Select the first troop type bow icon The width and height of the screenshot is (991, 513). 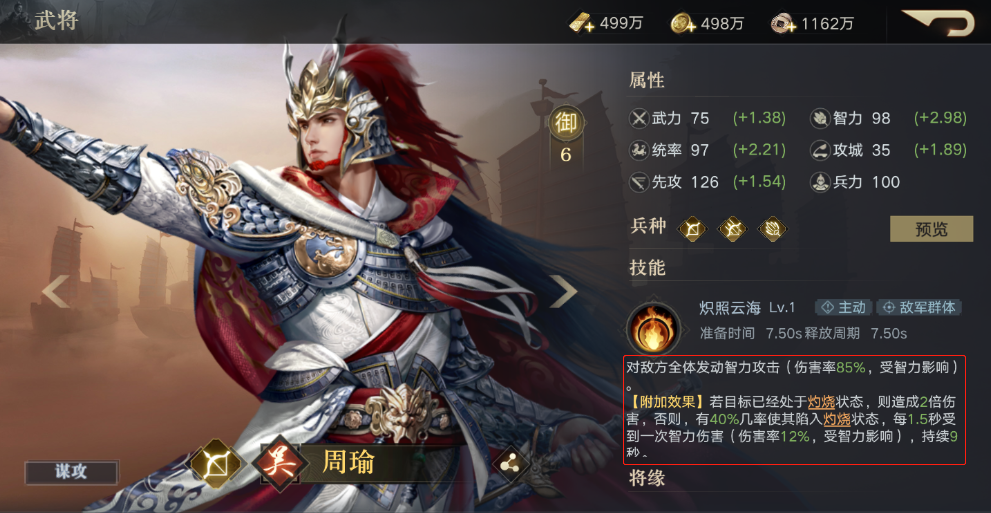(x=692, y=229)
